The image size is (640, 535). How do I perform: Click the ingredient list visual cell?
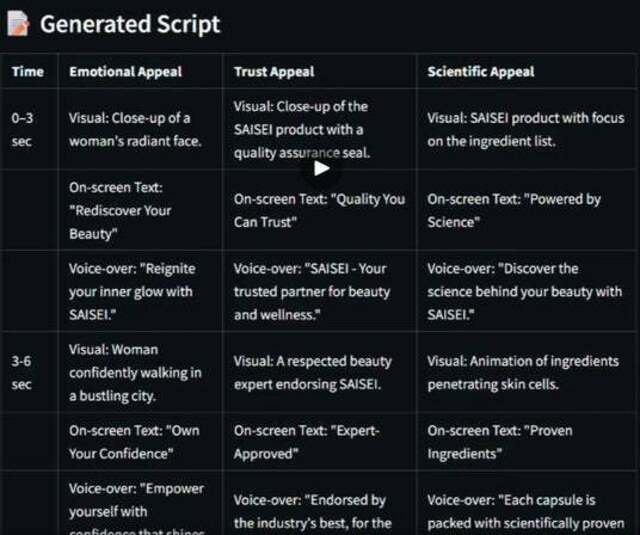click(x=527, y=129)
